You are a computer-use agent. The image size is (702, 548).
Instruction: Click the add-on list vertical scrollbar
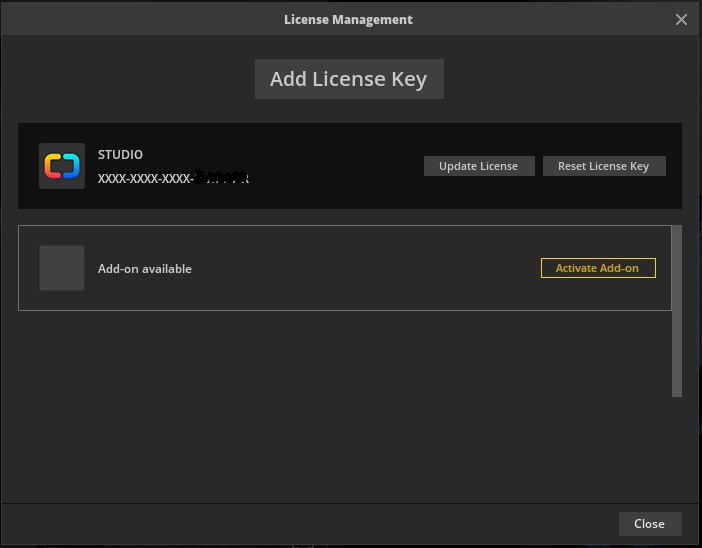coord(677,300)
